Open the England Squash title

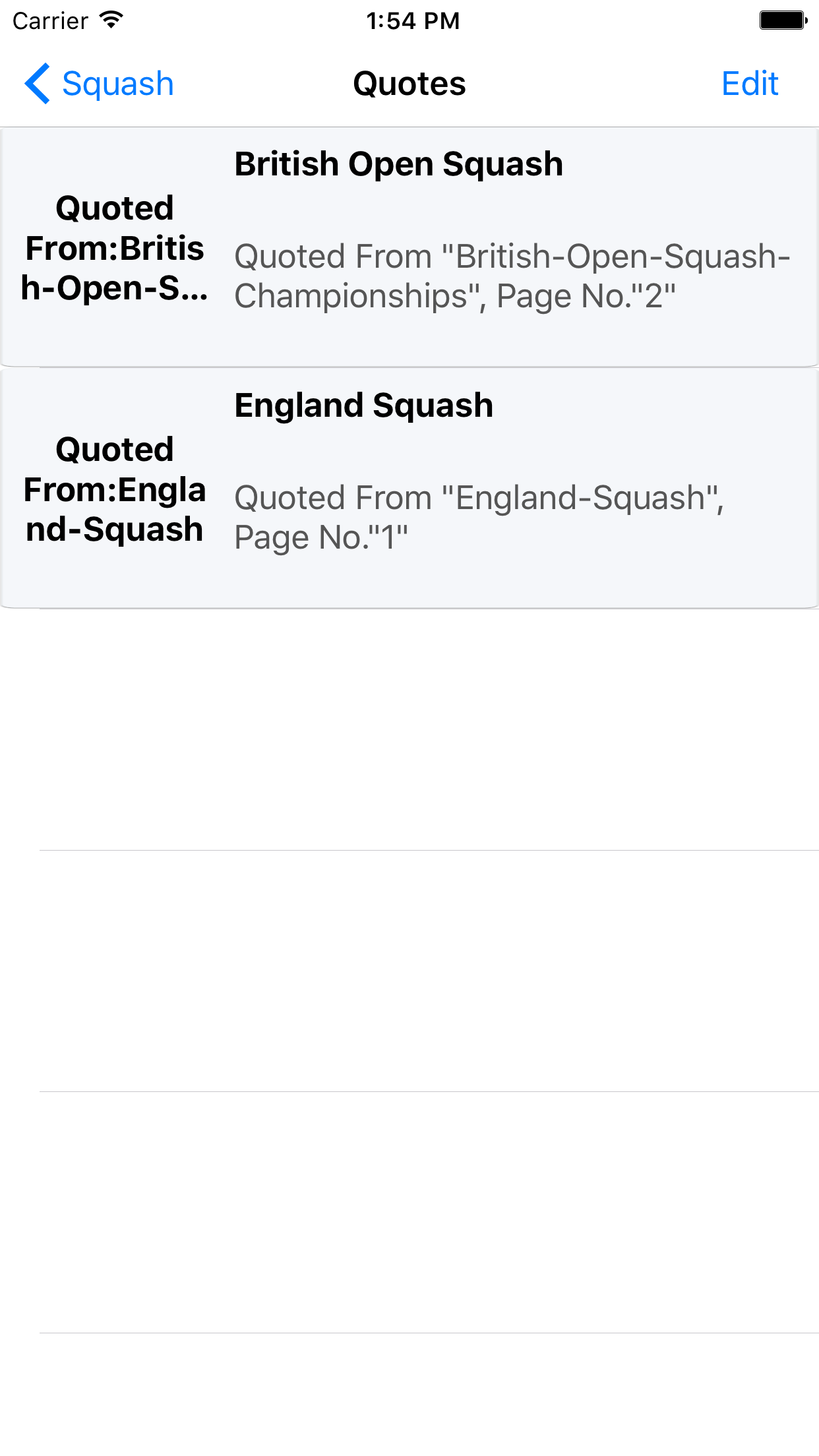click(363, 406)
